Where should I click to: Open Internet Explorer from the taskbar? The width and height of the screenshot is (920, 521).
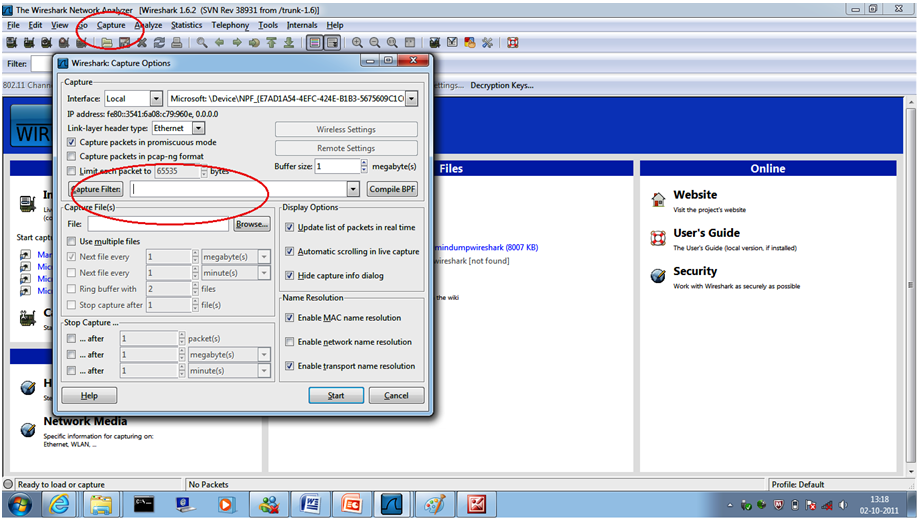60,505
